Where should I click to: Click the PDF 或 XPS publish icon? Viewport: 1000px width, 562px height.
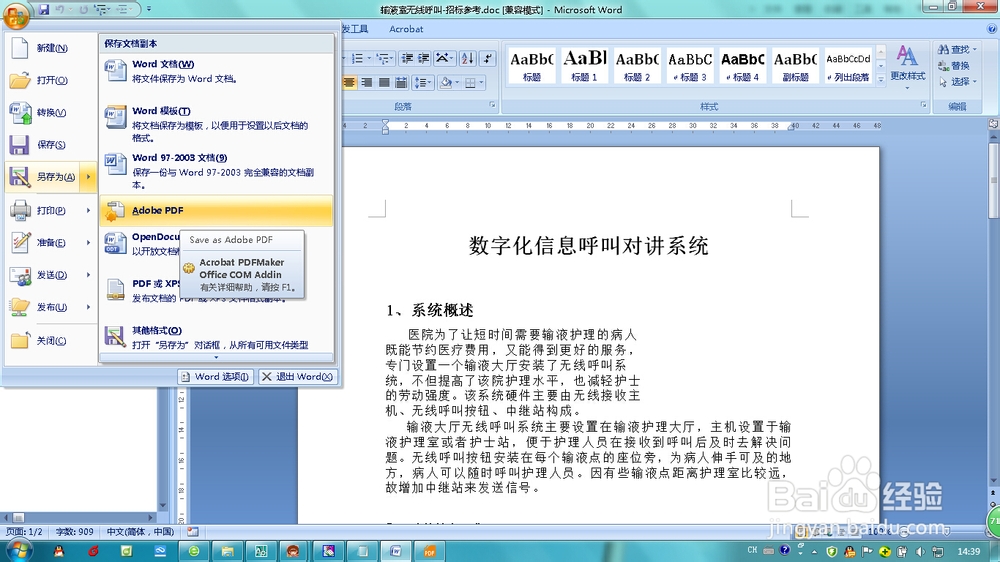pyautogui.click(x=115, y=290)
